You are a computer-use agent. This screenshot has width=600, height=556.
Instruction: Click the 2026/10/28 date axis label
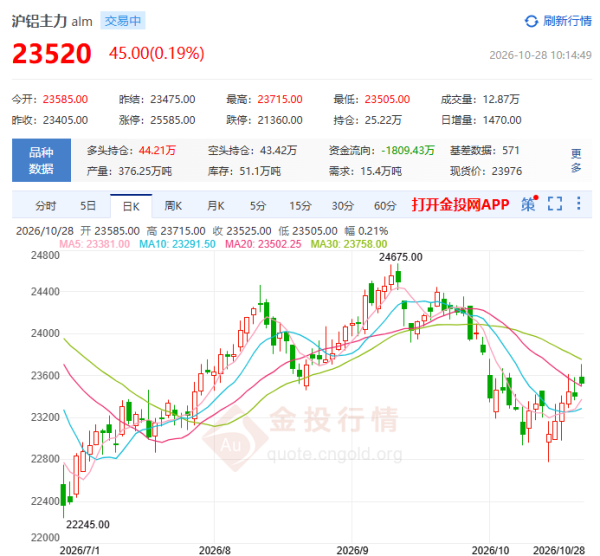point(559,550)
